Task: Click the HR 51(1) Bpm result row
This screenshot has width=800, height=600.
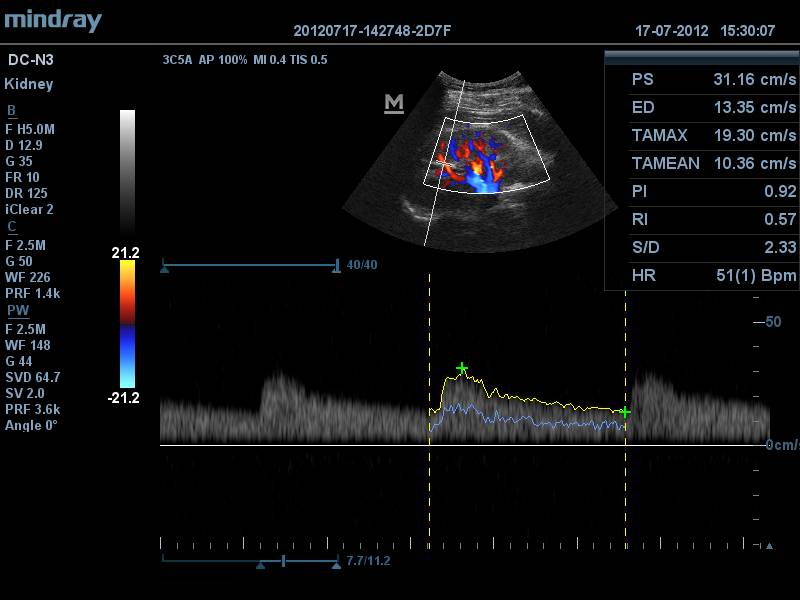Action: tap(713, 275)
